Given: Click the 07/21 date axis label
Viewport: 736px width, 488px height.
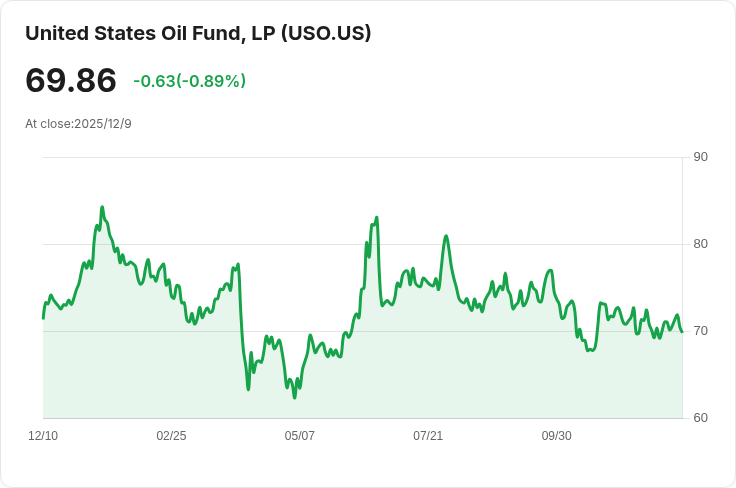Looking at the screenshot, I should (x=428, y=436).
